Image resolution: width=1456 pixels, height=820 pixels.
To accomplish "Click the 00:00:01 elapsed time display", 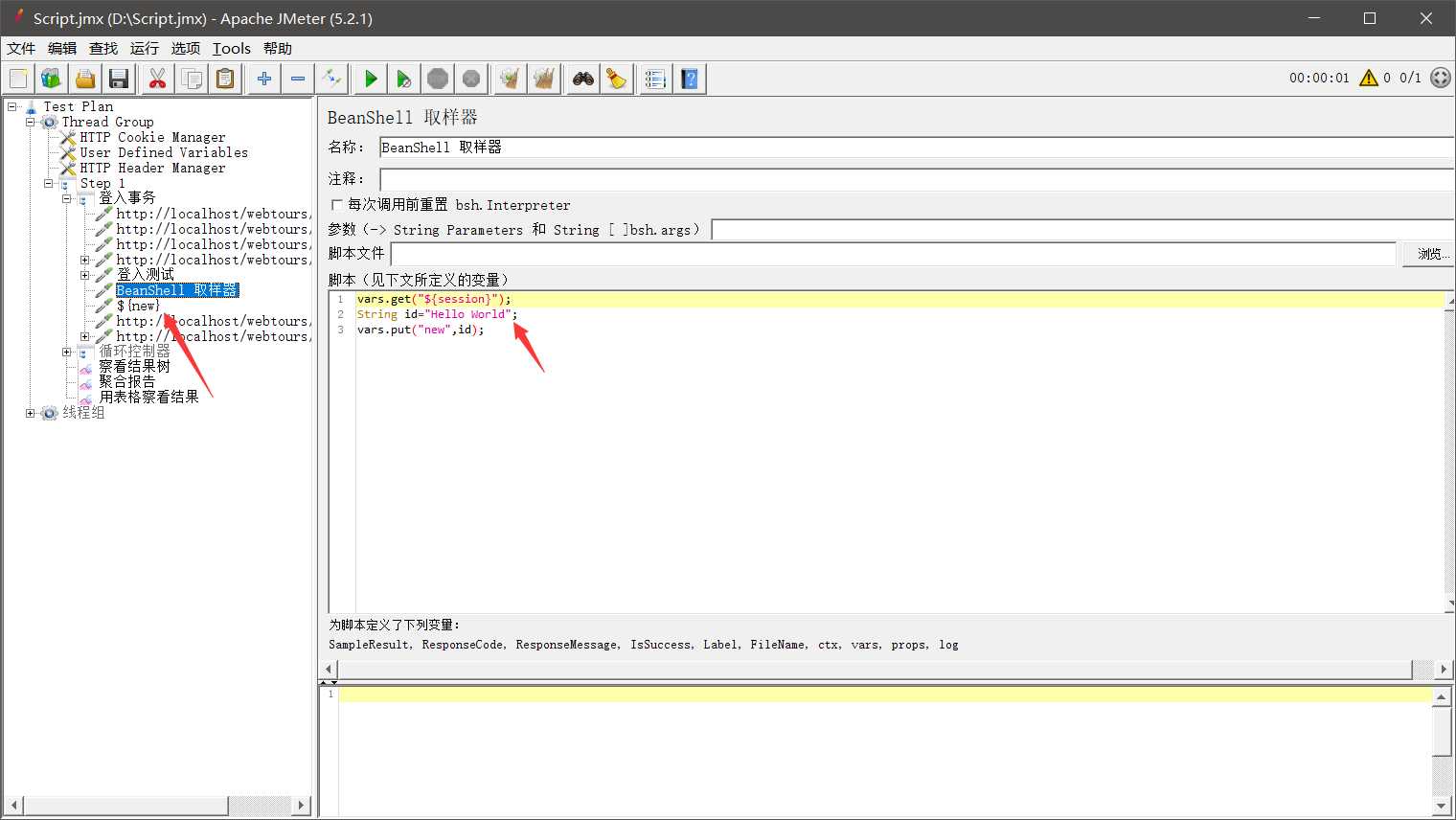I will 1319,78.
